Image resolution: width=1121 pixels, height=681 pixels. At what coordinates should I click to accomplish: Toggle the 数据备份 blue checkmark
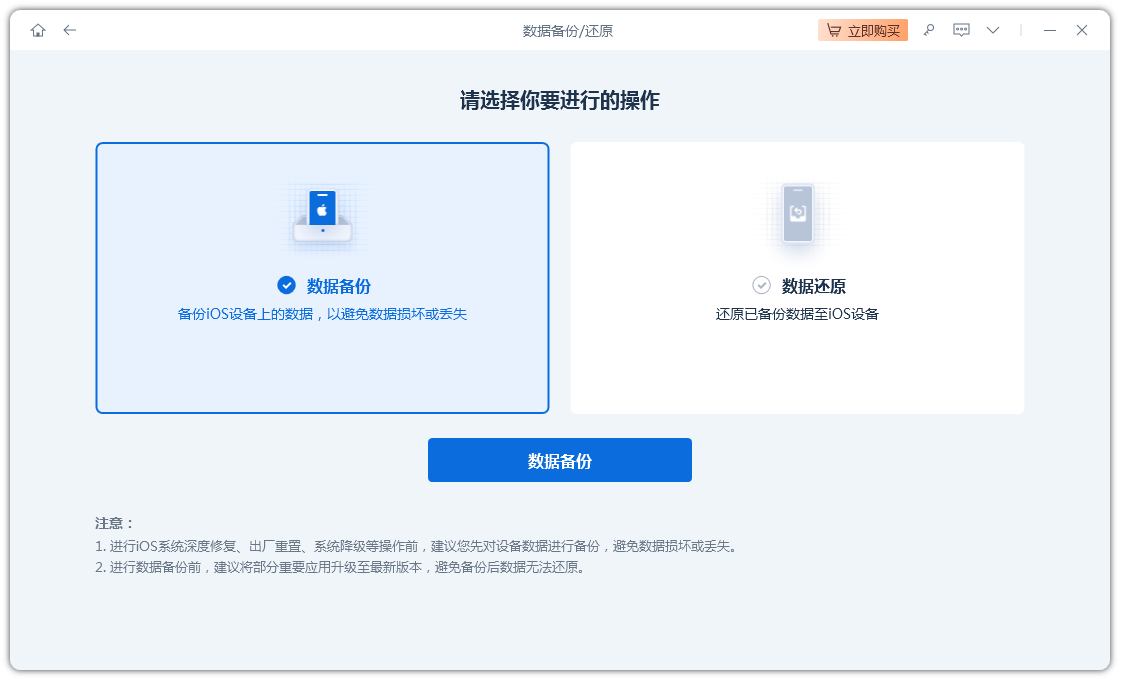coord(286,285)
